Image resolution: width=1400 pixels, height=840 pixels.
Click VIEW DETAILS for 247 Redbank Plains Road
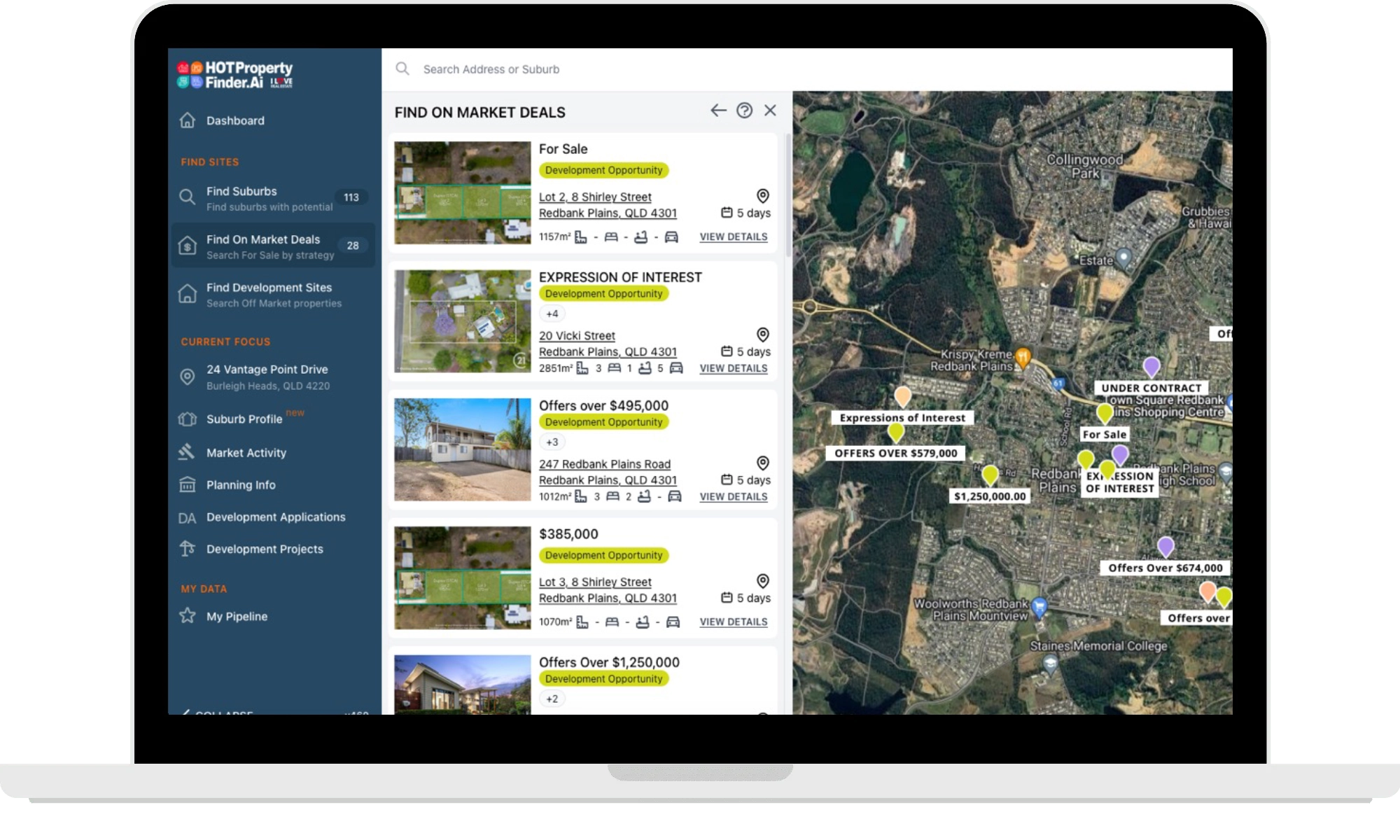[x=733, y=496]
